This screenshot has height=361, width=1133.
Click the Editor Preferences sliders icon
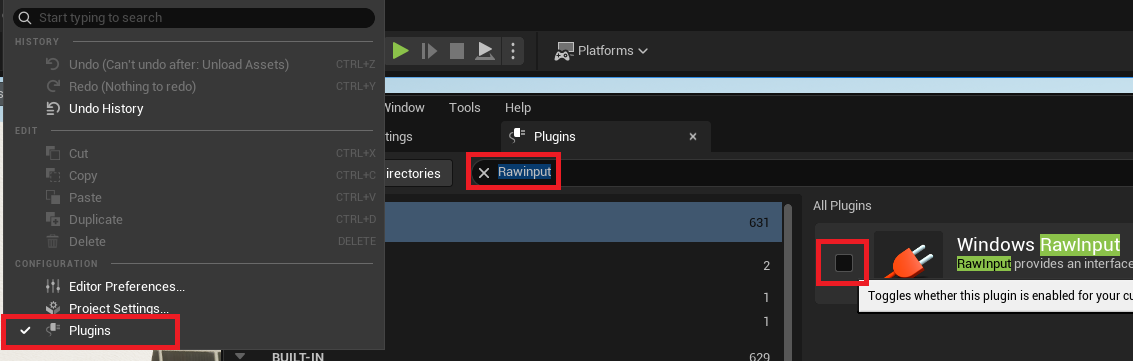[52, 287]
